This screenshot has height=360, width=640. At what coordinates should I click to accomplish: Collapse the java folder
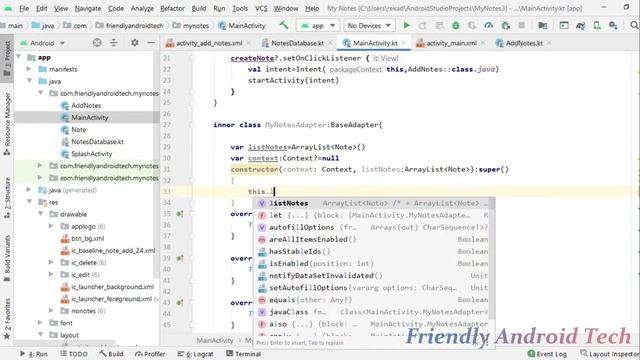[x=29, y=81]
